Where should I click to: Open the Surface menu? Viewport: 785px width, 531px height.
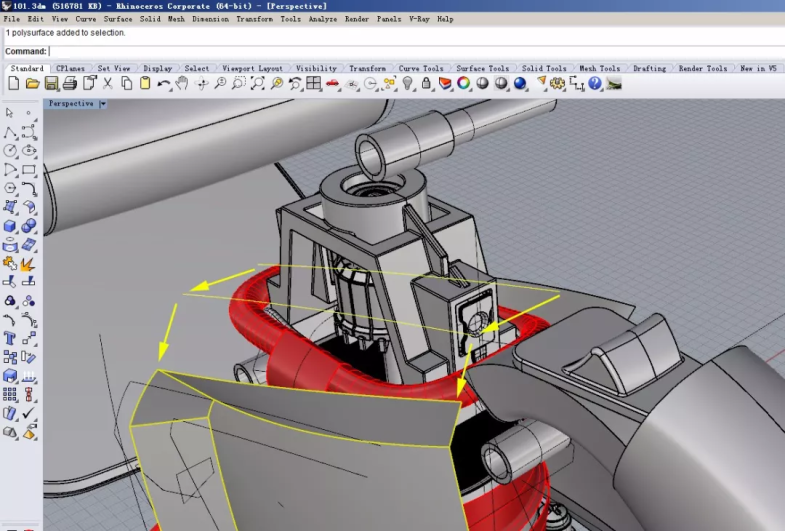(118, 19)
